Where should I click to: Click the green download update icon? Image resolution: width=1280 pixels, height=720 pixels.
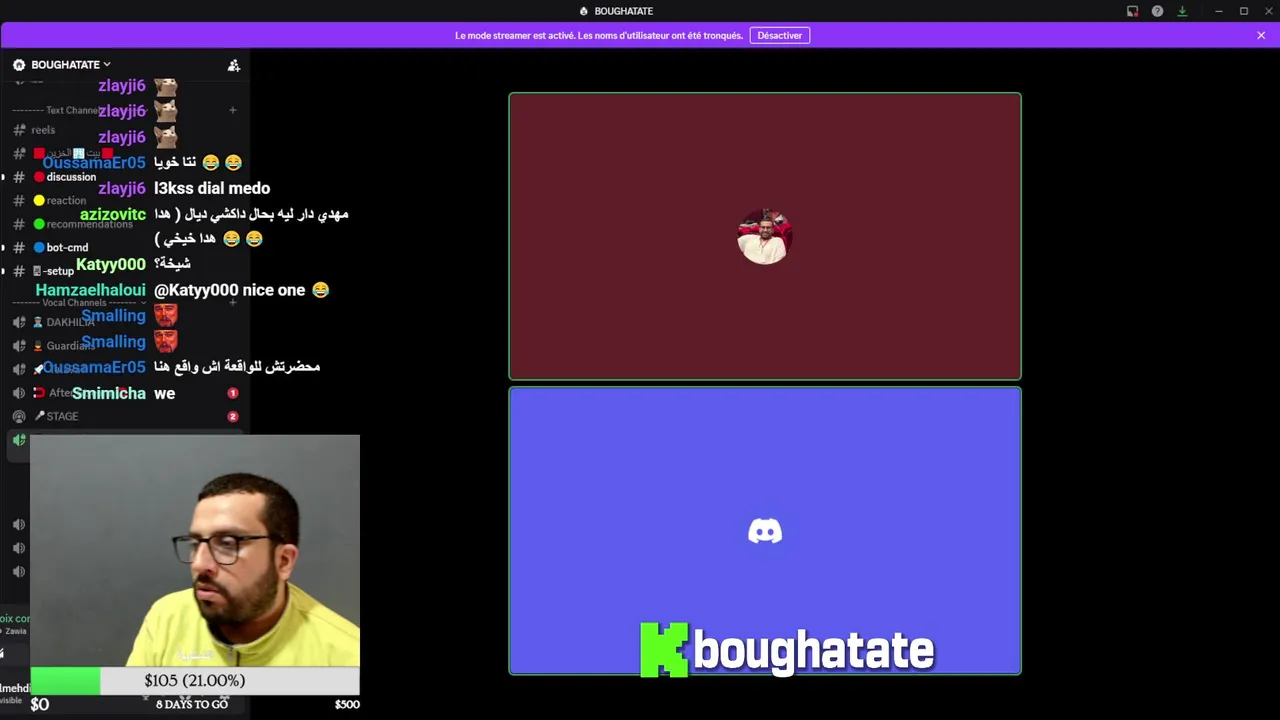tap(1182, 11)
